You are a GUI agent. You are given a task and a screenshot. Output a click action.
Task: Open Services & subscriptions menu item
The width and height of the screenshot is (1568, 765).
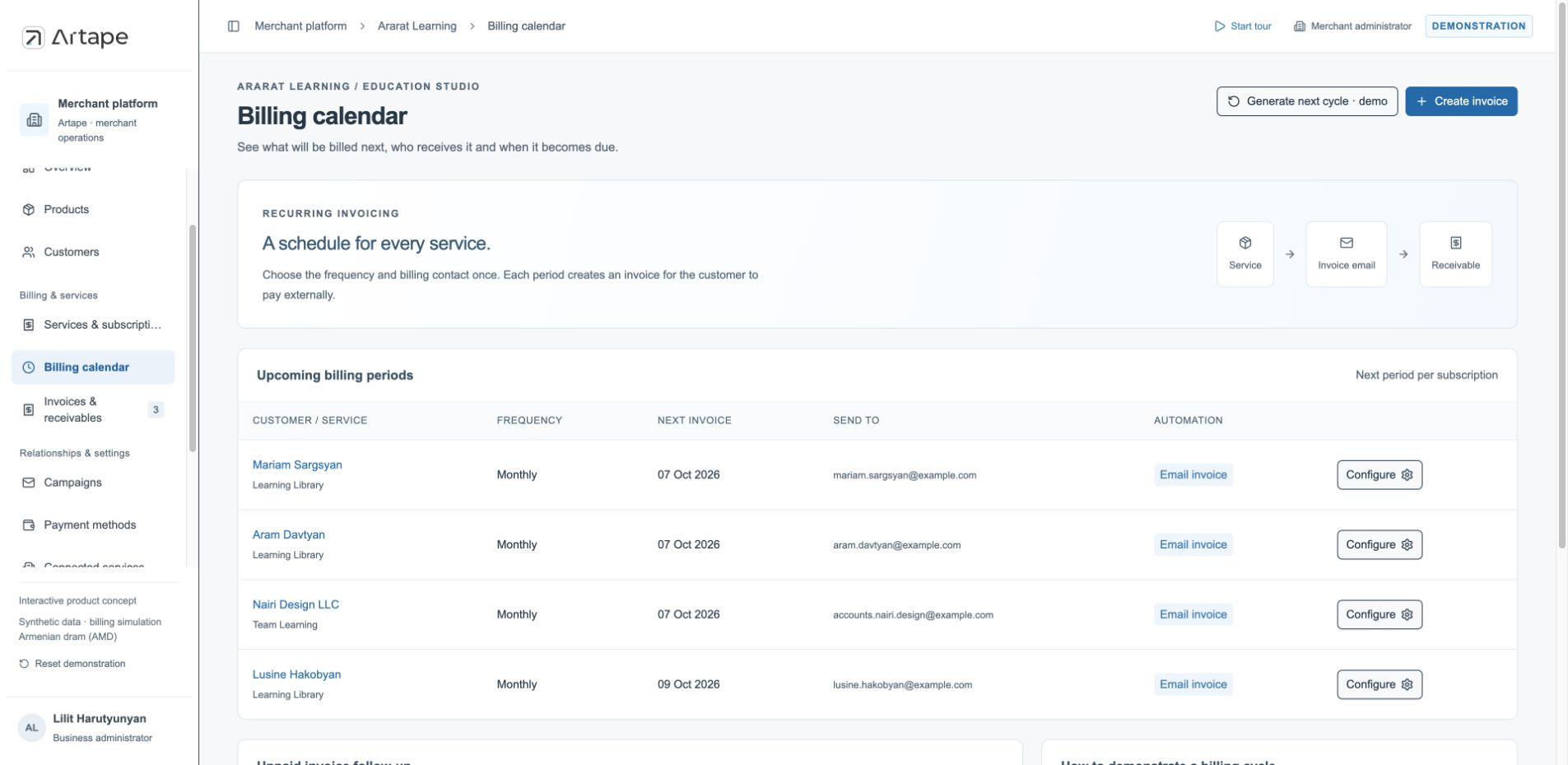click(93, 325)
